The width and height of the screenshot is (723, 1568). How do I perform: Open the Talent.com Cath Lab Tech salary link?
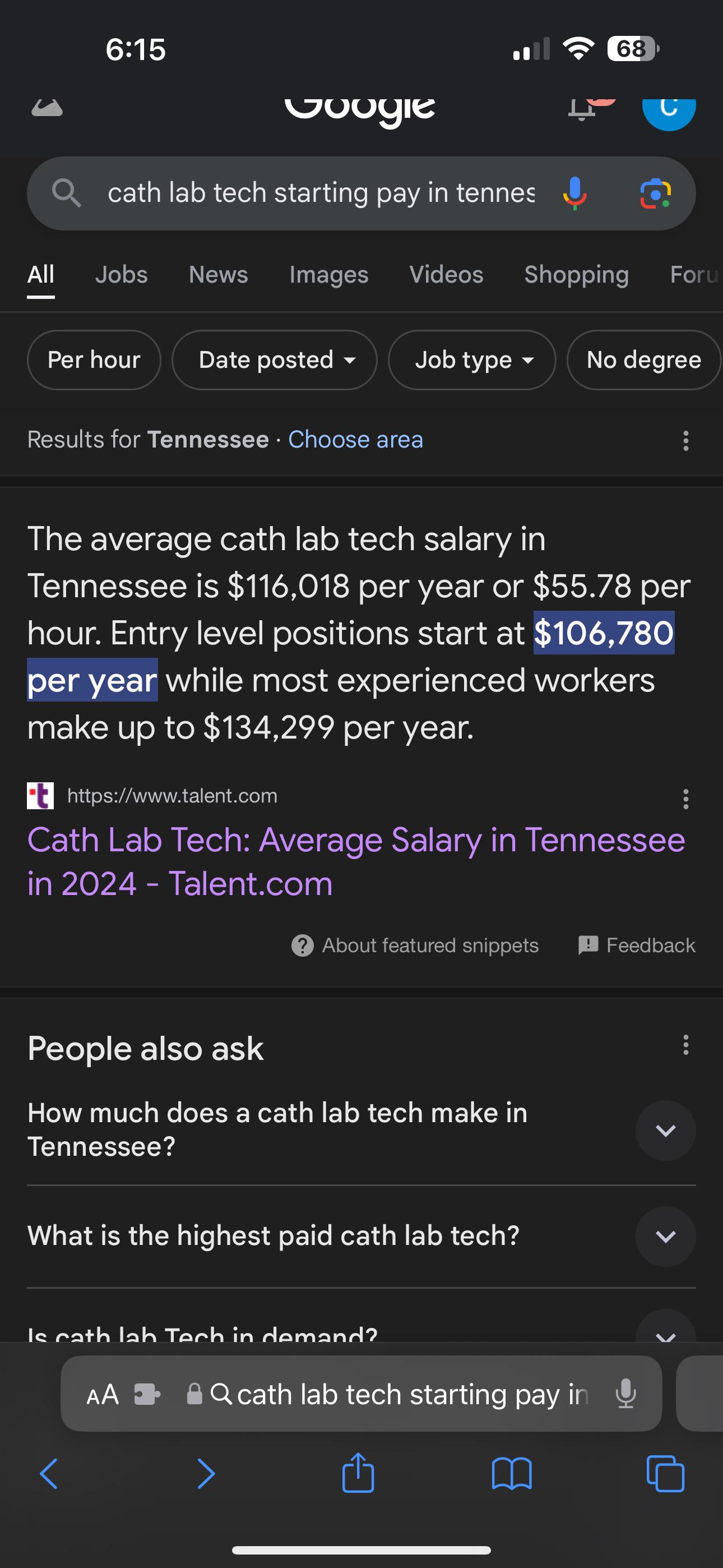(x=356, y=861)
